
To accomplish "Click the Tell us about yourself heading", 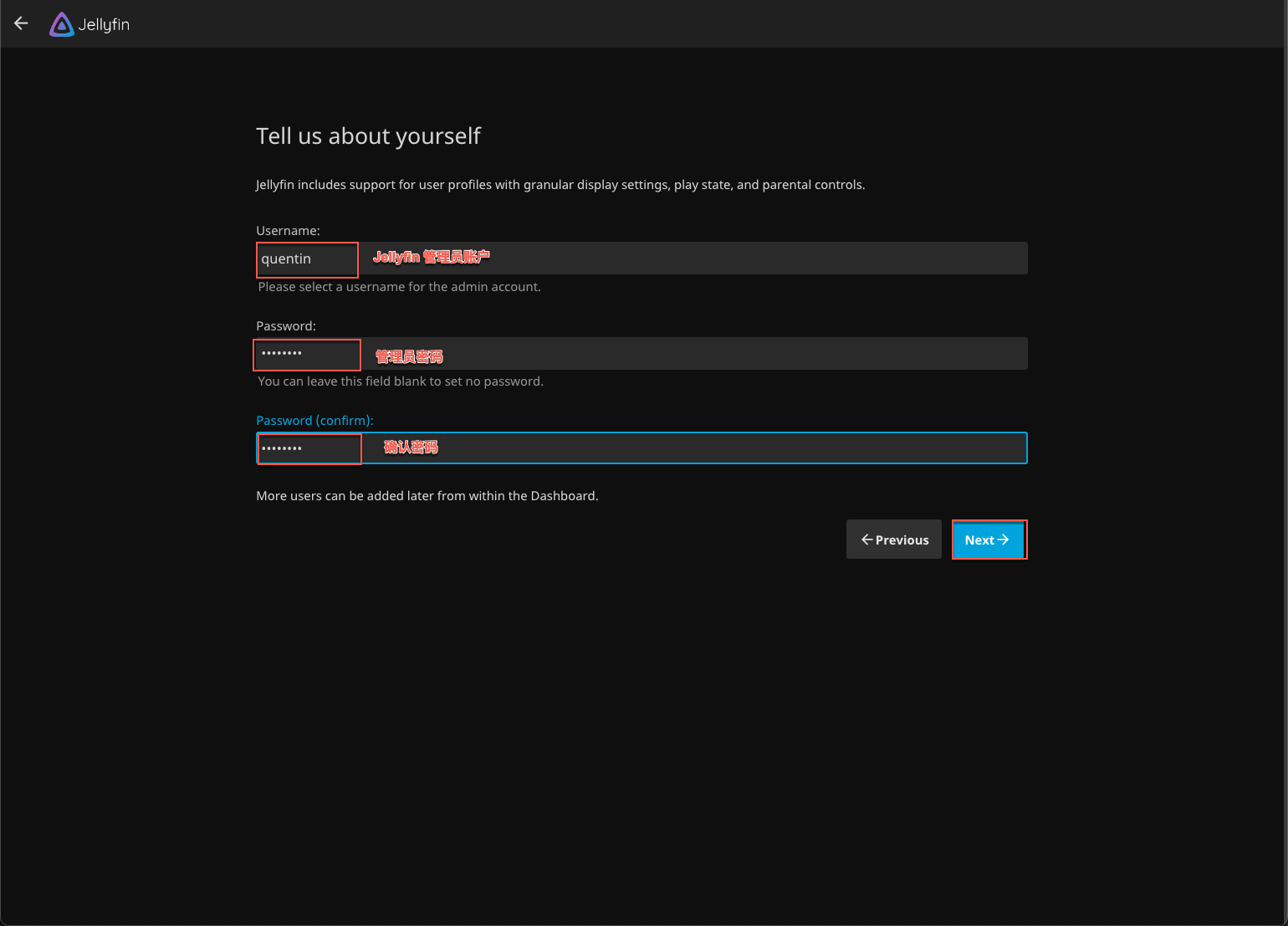I will (x=368, y=136).
